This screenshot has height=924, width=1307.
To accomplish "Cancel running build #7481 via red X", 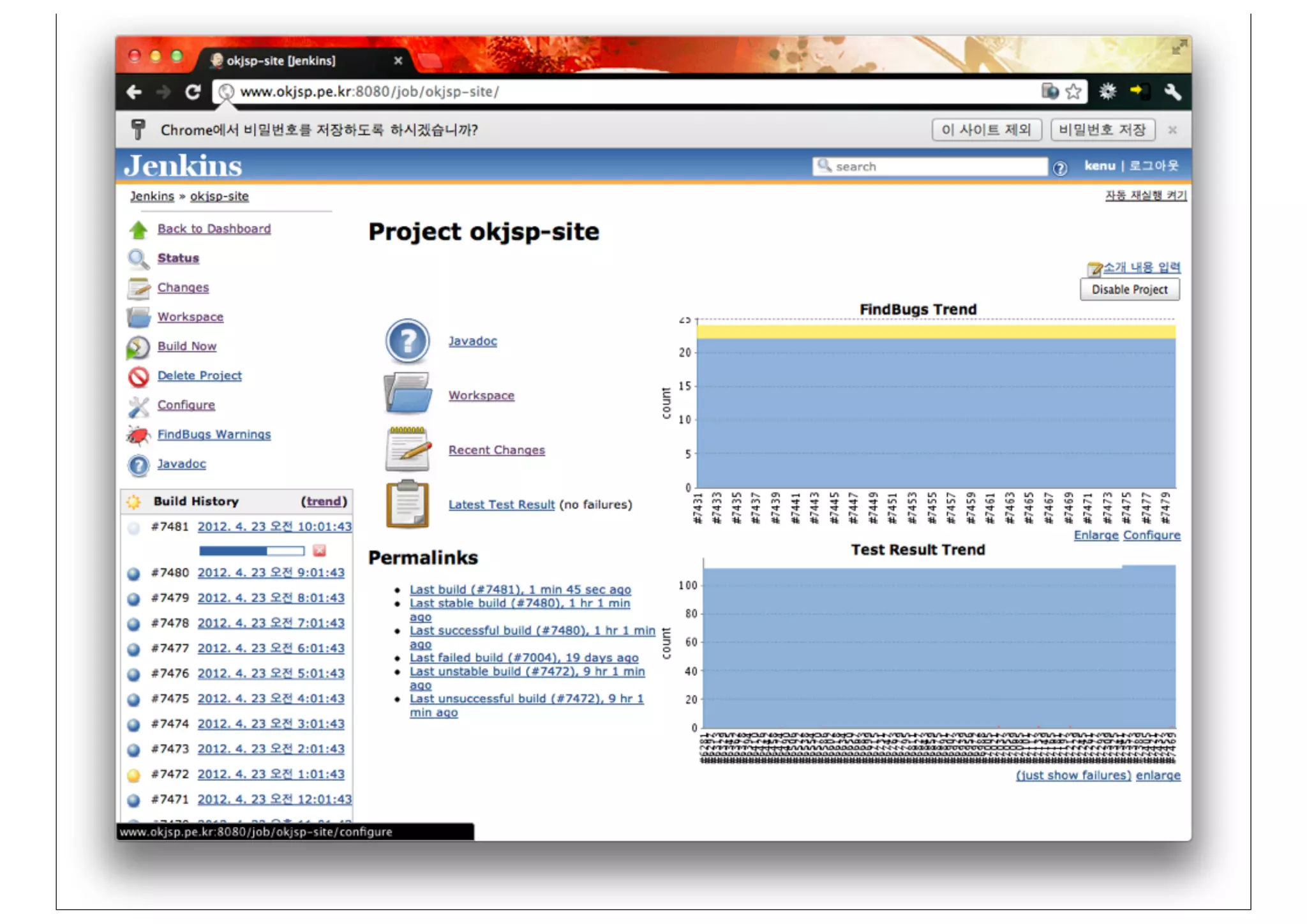I will pos(320,550).
